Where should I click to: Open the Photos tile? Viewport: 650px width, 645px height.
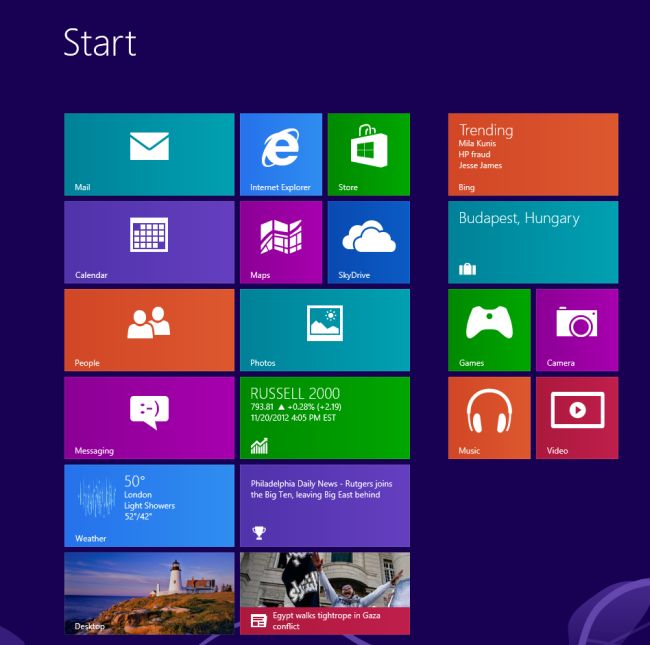pos(325,330)
